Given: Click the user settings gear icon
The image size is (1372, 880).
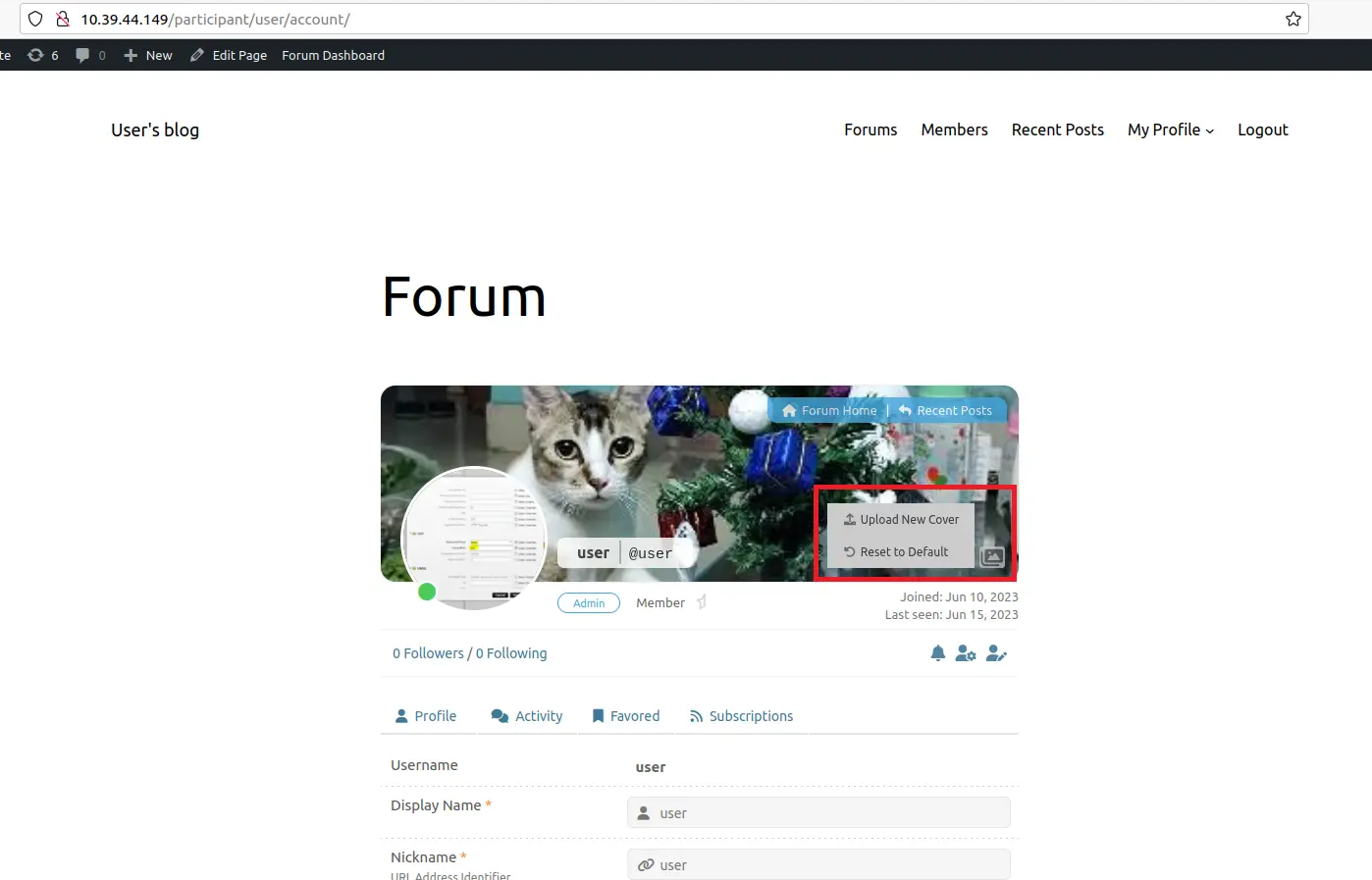Looking at the screenshot, I should coord(966,653).
